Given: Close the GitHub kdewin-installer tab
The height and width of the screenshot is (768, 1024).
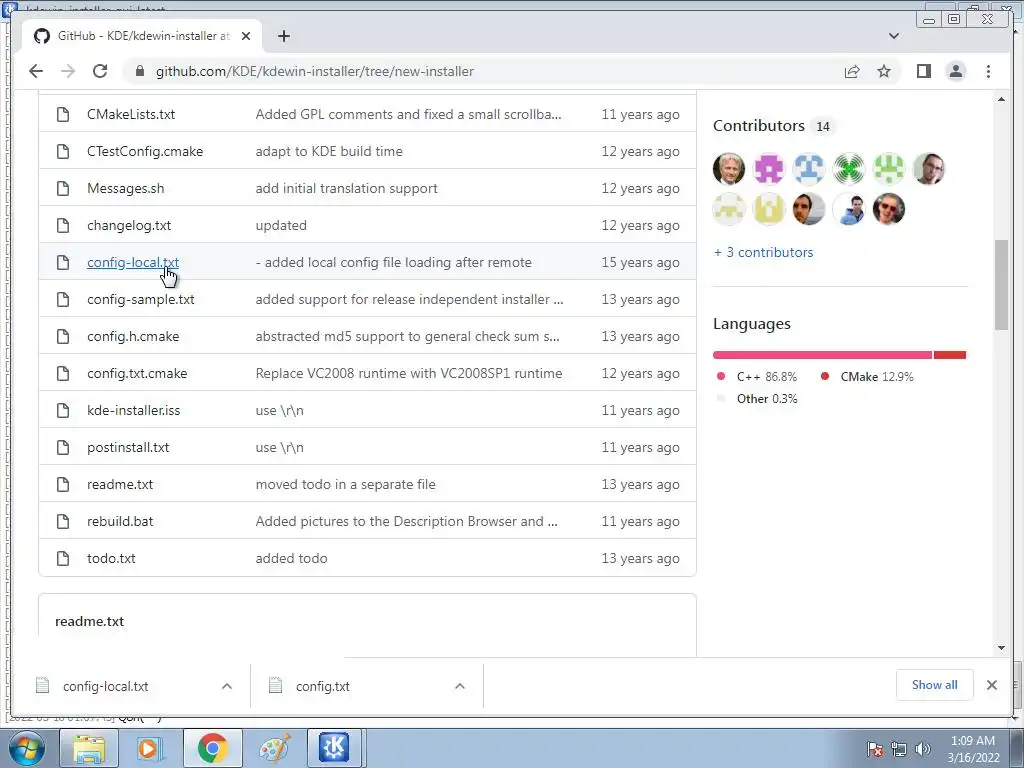Looking at the screenshot, I should coord(246,36).
